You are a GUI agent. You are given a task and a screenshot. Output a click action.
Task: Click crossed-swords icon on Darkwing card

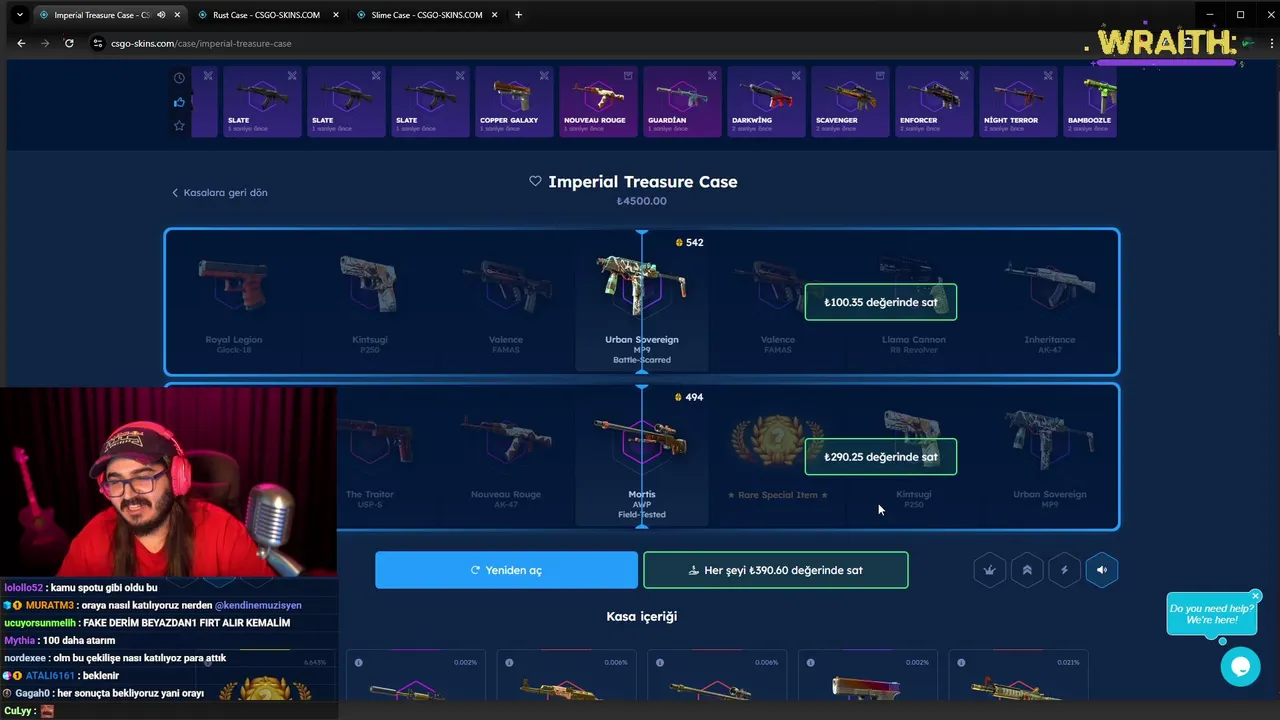click(796, 75)
